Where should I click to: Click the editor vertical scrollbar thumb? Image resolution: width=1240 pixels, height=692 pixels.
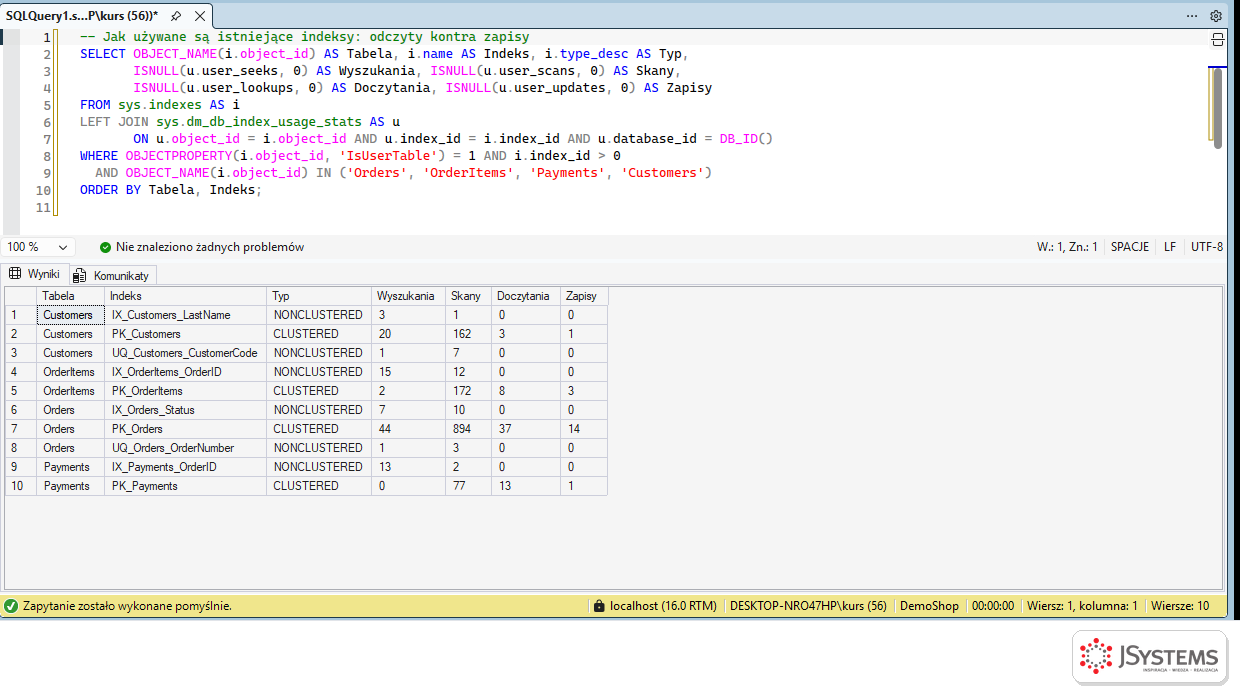[x=1217, y=108]
